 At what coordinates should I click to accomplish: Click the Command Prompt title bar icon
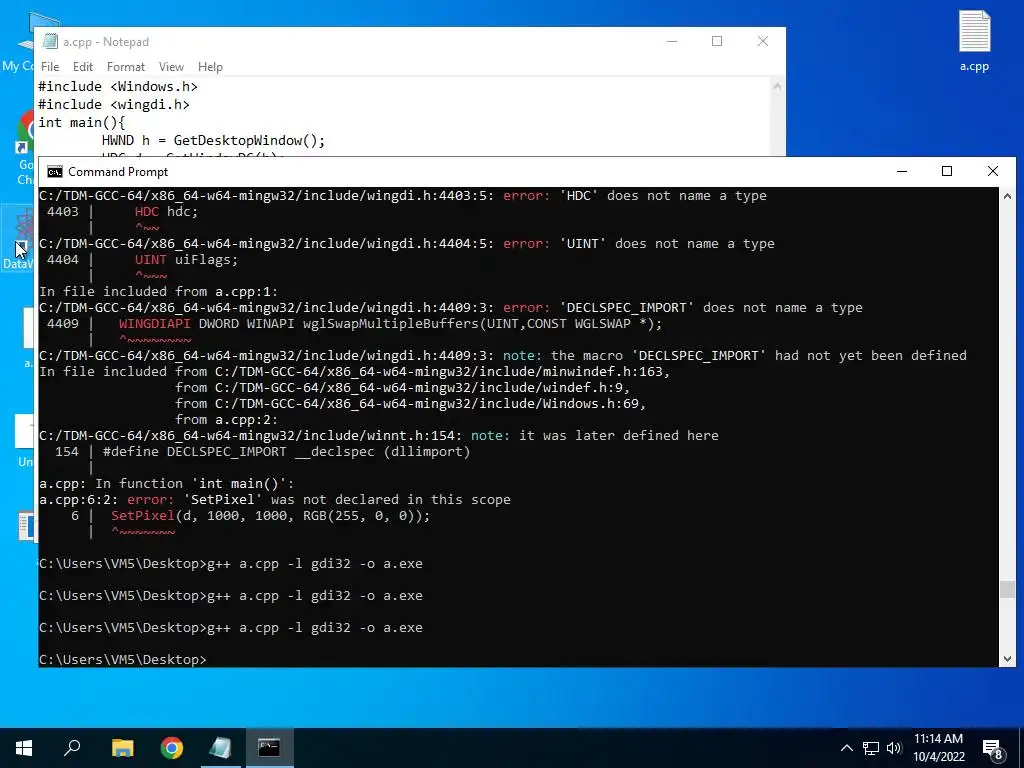55,172
